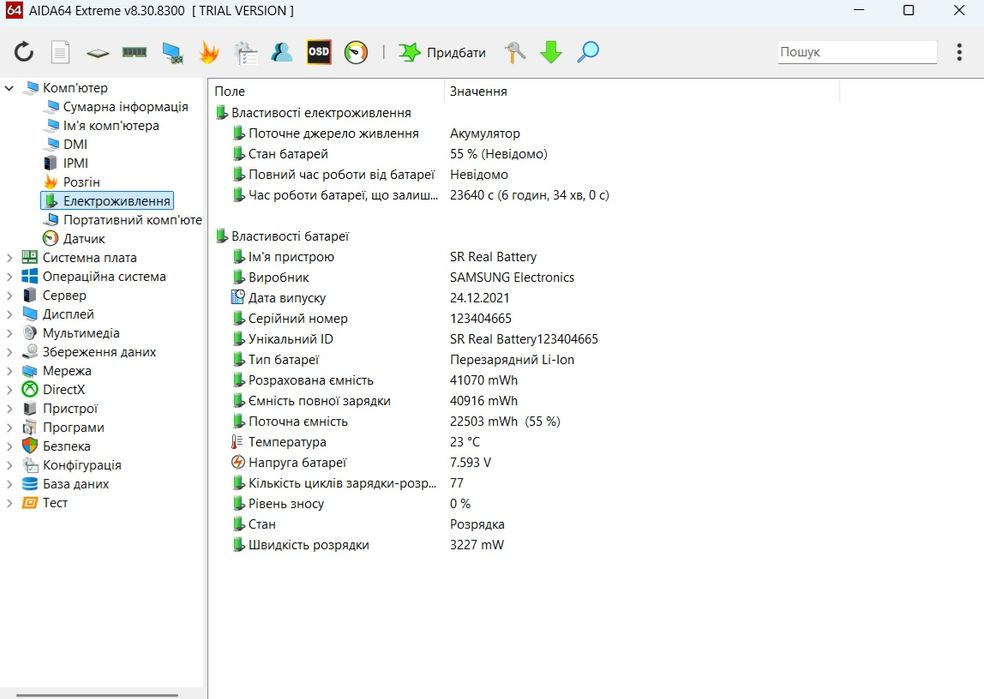The width and height of the screenshot is (984, 699).
Task: Select the Стан батарей row
Action: (x=288, y=154)
